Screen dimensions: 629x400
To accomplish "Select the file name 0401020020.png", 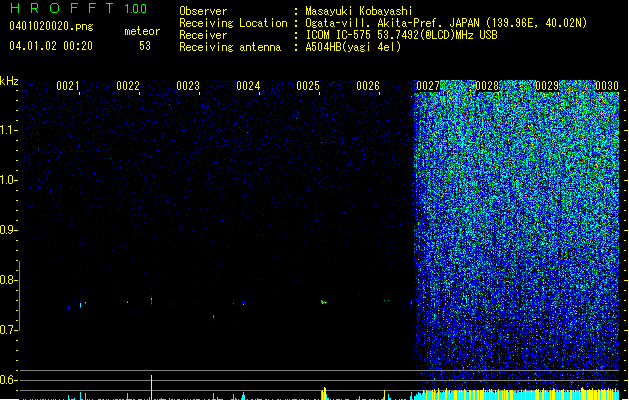I will pyautogui.click(x=51, y=26).
